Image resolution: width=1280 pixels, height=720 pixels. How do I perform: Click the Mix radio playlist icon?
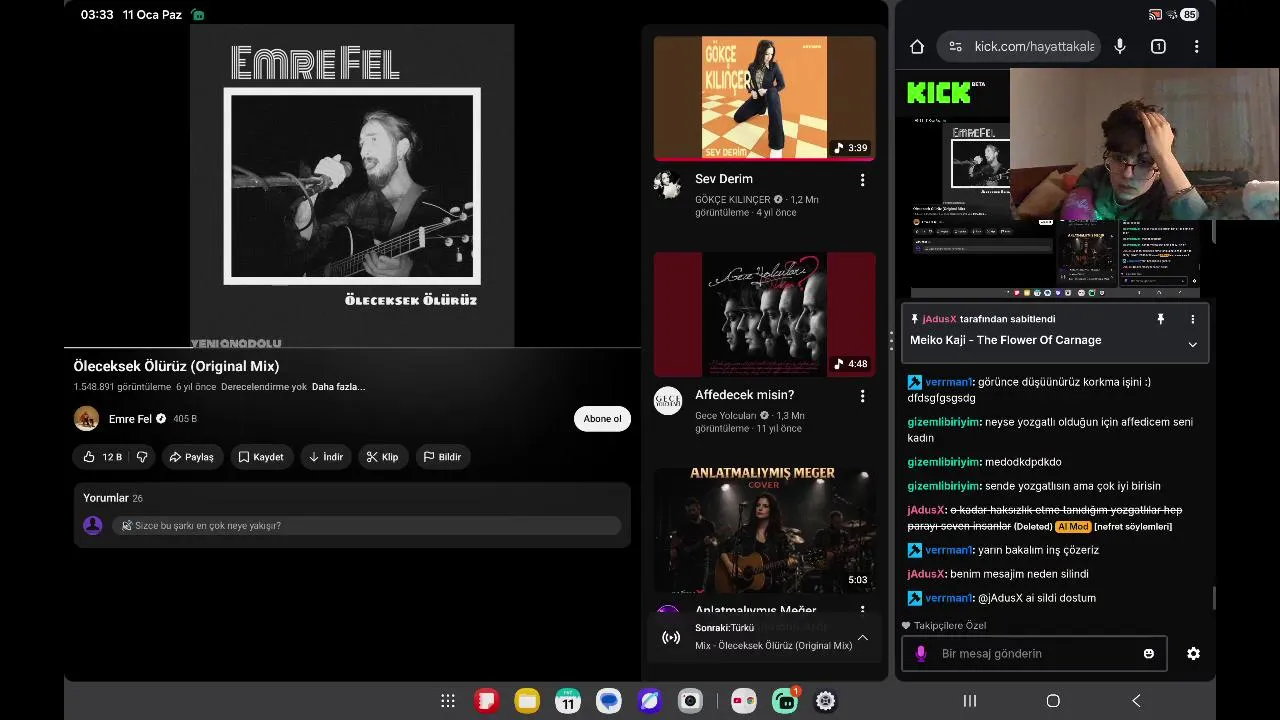tap(671, 638)
